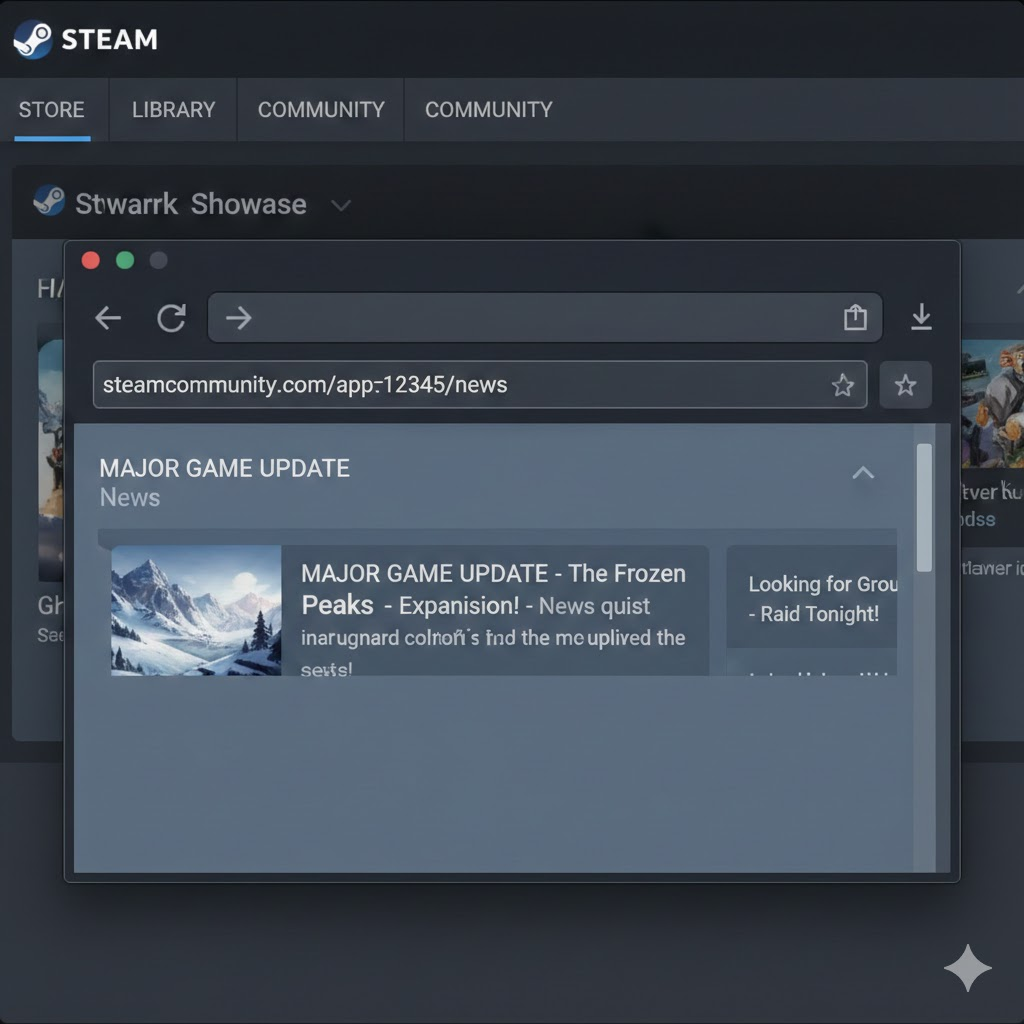Viewport: 1024px width, 1024px height.
Task: Click the news page vertical scrollbar
Action: pos(924,508)
